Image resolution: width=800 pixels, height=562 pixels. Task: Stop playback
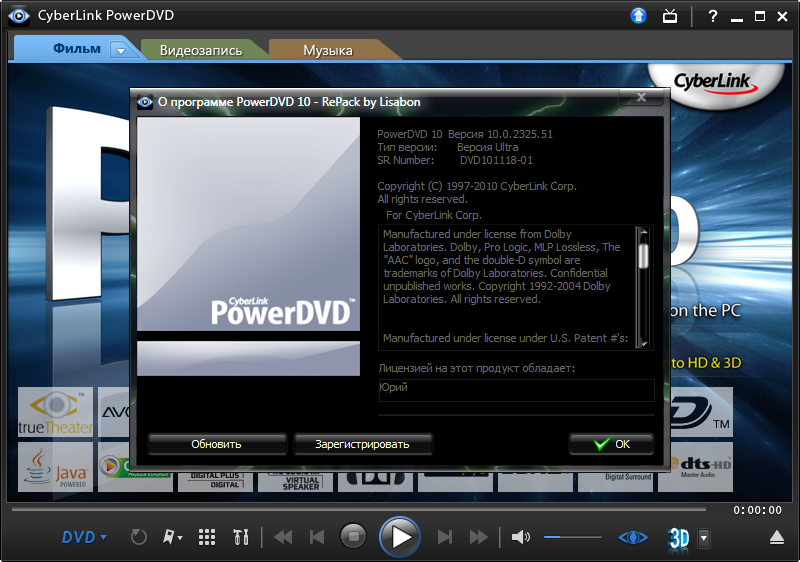[x=354, y=537]
